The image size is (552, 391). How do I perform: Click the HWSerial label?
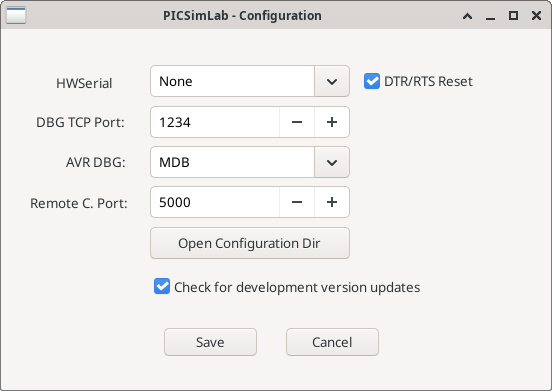pos(84,83)
